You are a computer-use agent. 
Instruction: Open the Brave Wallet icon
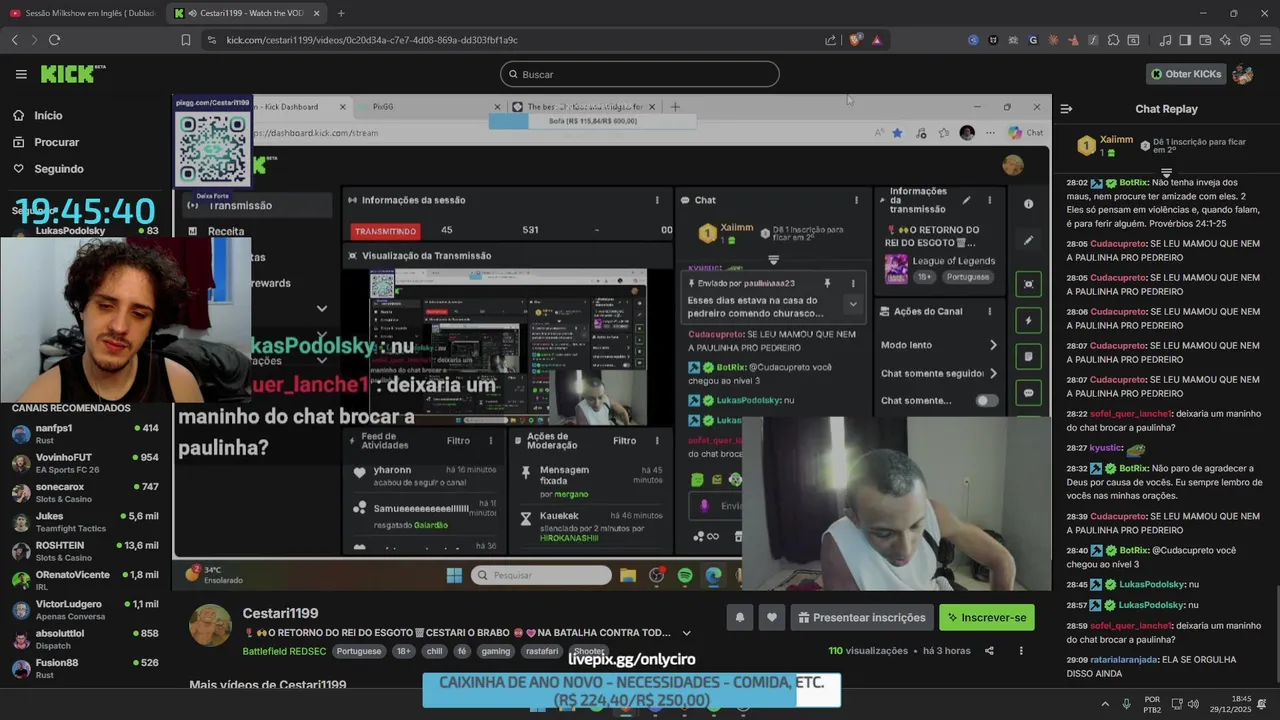pyautogui.click(x=1205, y=40)
